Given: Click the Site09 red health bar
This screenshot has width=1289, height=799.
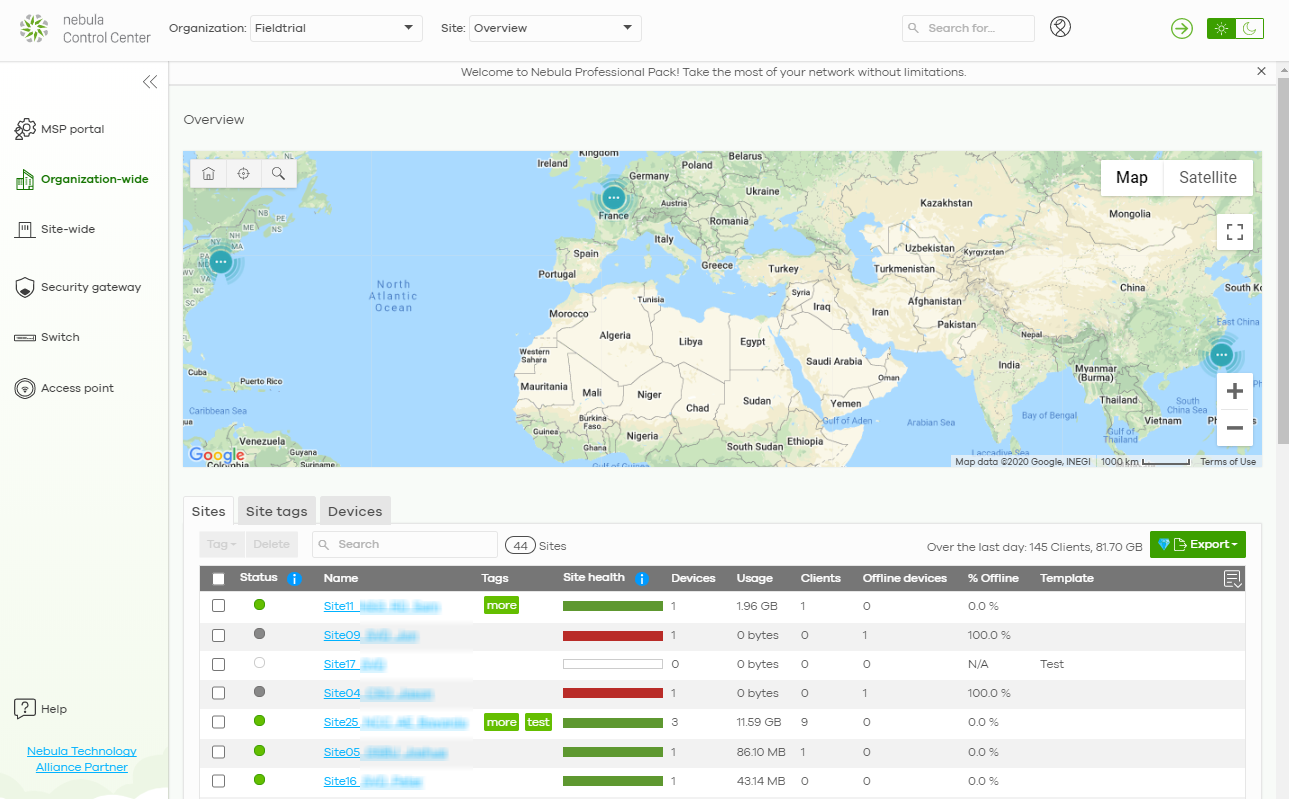Looking at the screenshot, I should coord(613,635).
